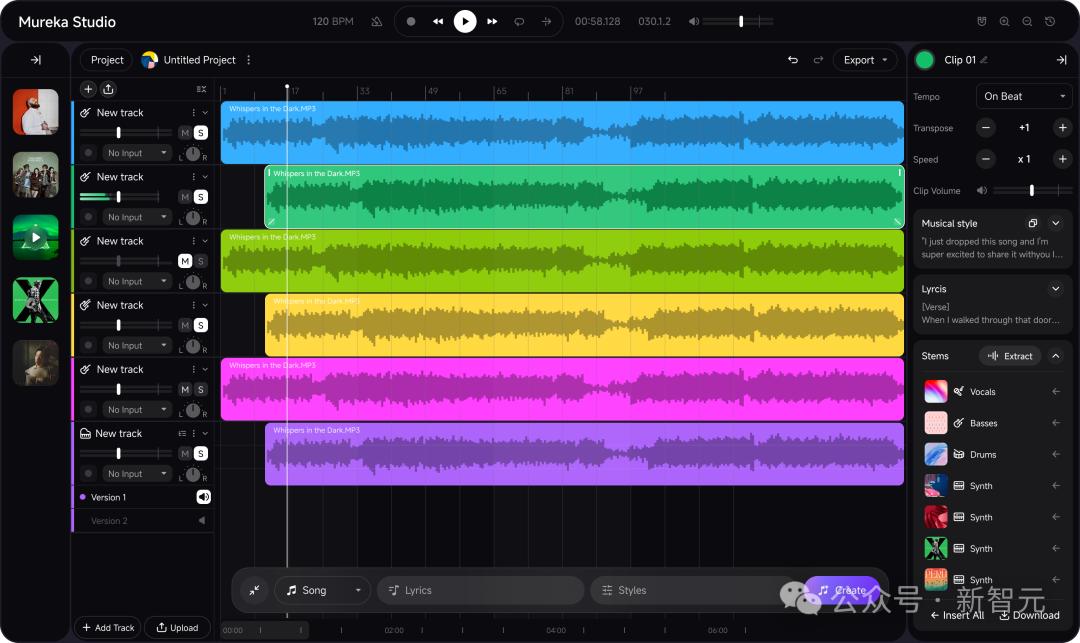Click the Extract stems button
This screenshot has width=1080, height=643.
coord(1010,356)
